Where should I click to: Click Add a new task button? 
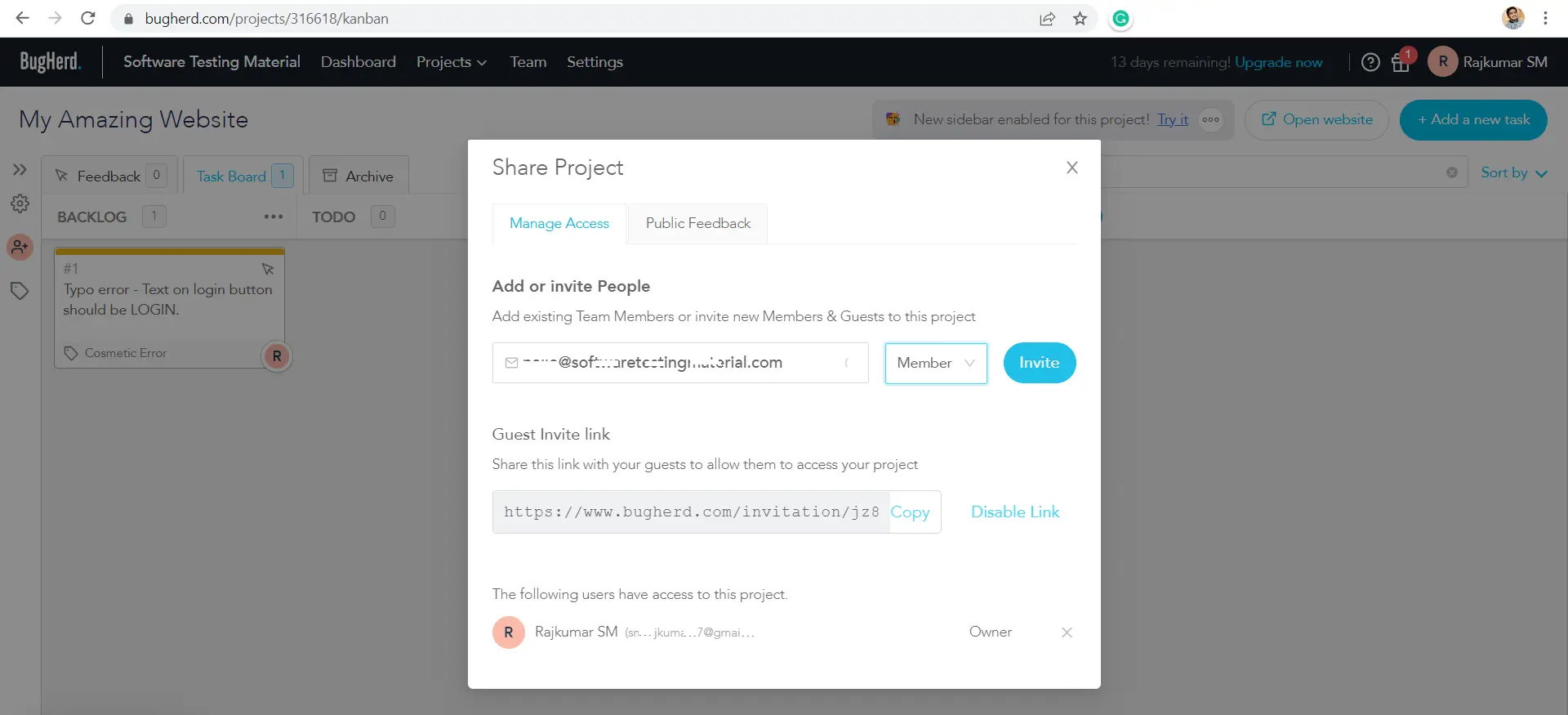click(x=1473, y=120)
